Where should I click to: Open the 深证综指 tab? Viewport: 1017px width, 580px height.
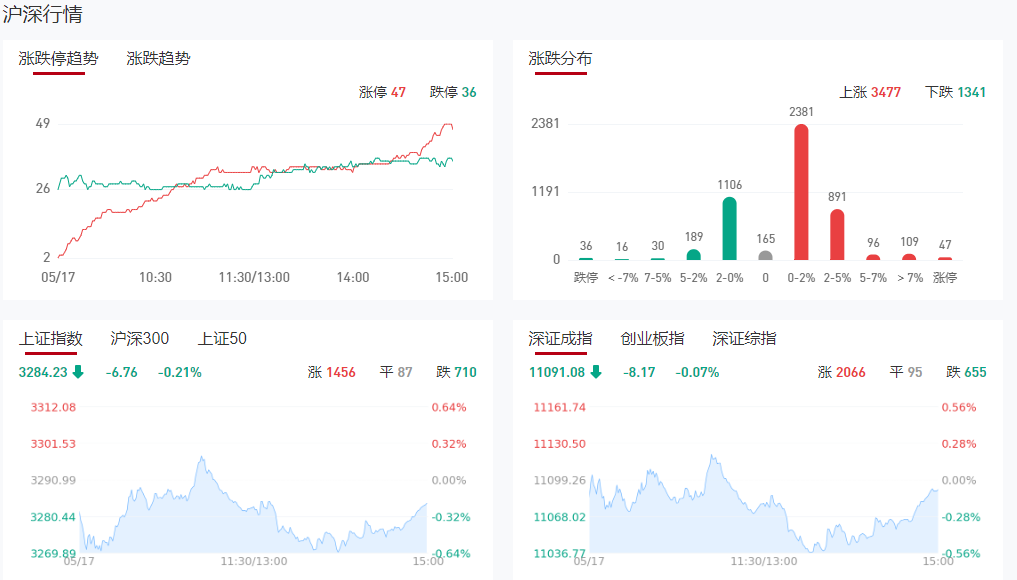[744, 339]
